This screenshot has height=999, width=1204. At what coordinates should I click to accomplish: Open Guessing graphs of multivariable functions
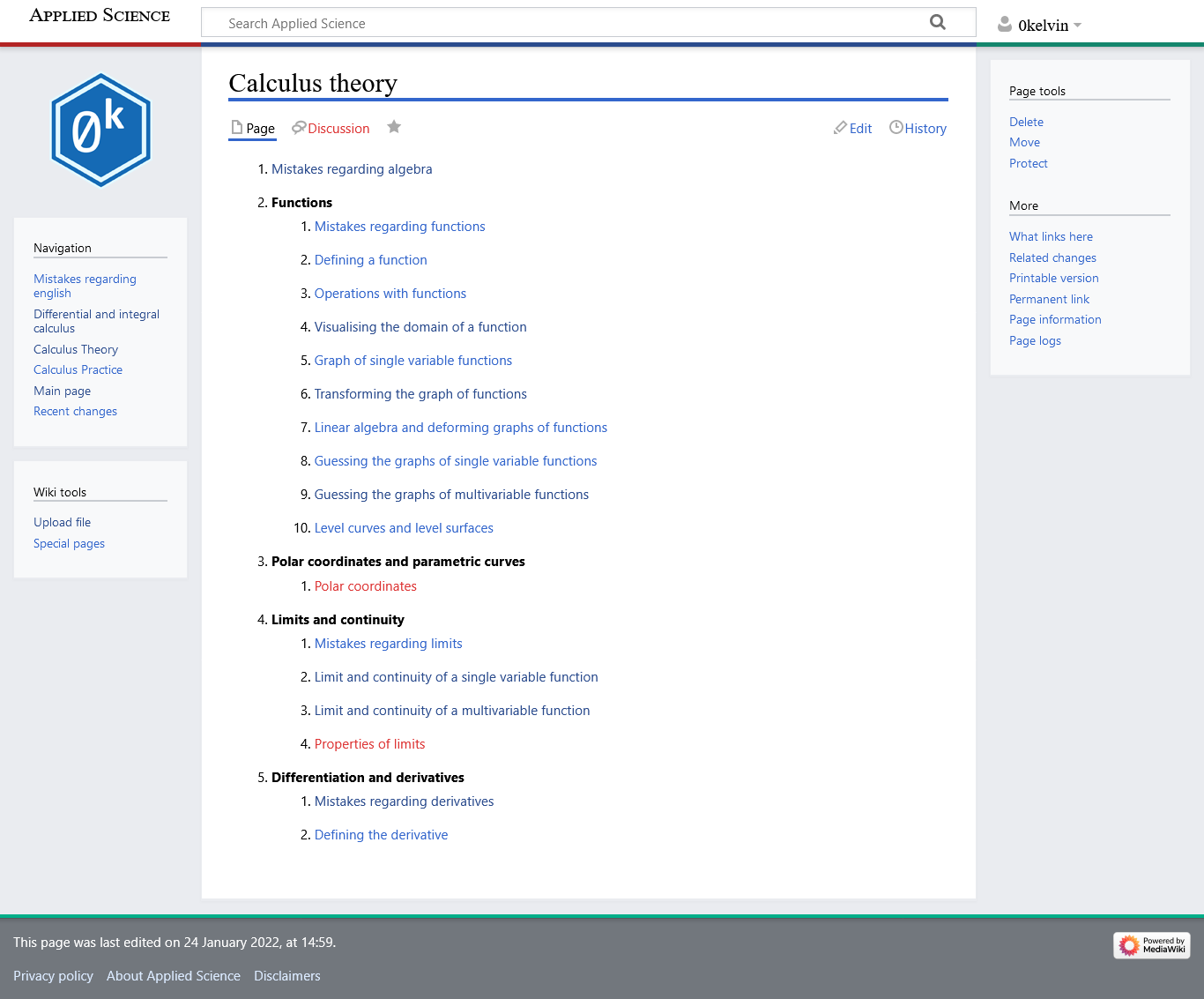pyautogui.click(x=451, y=495)
